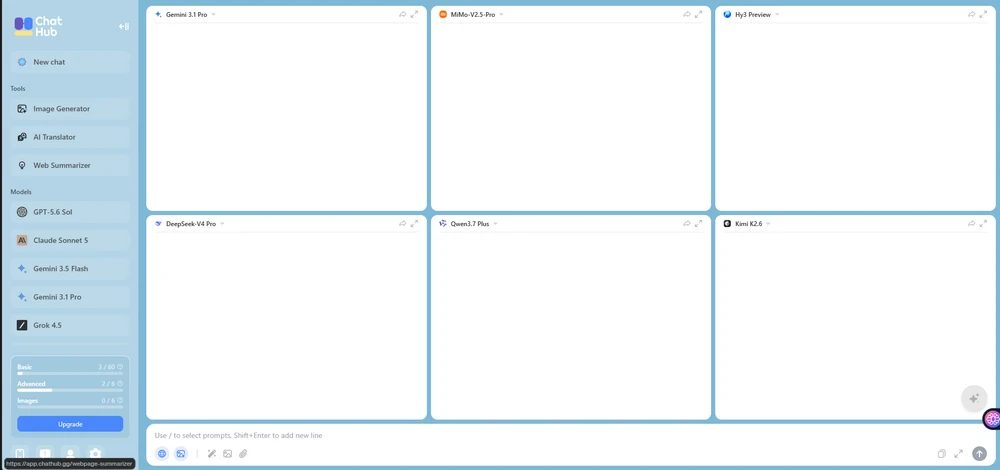
Task: Open the MiMo-V2.5-Pro model dropdown
Action: pyautogui.click(x=501, y=14)
